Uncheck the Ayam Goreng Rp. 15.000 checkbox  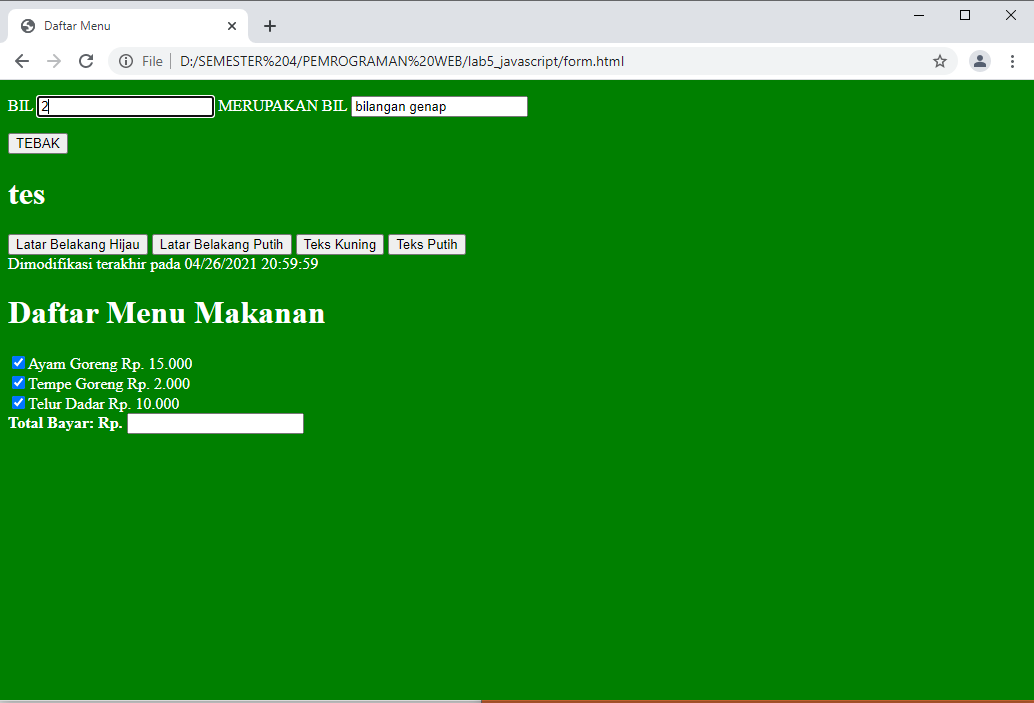point(18,362)
